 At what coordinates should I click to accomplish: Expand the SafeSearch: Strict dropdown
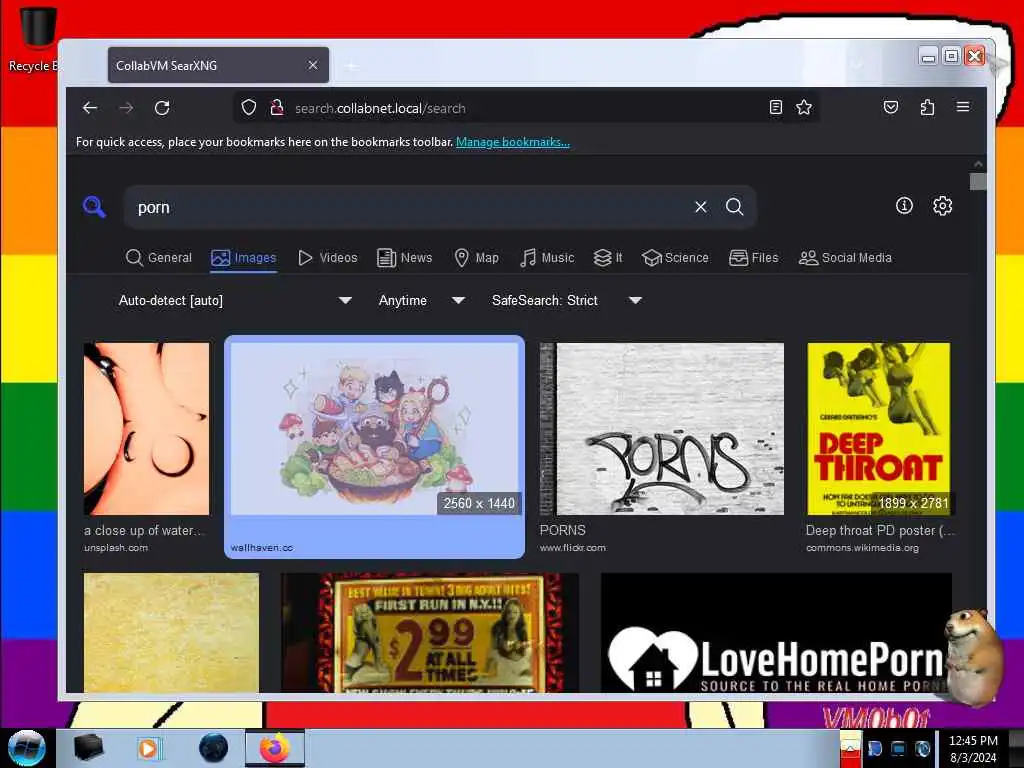566,300
